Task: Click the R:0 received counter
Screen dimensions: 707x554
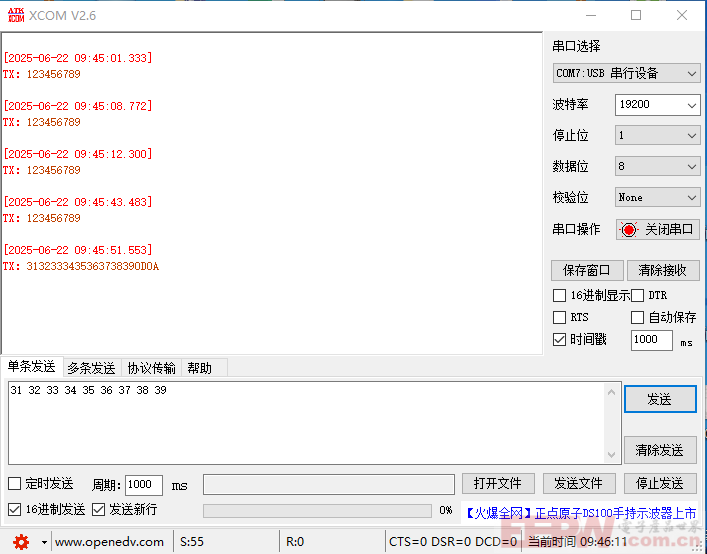Action: (x=295, y=542)
